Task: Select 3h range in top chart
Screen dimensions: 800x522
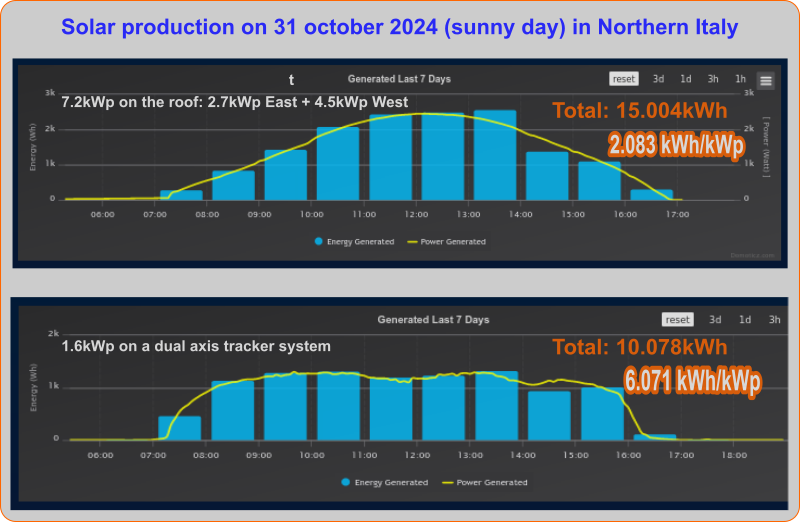Action: (x=713, y=79)
